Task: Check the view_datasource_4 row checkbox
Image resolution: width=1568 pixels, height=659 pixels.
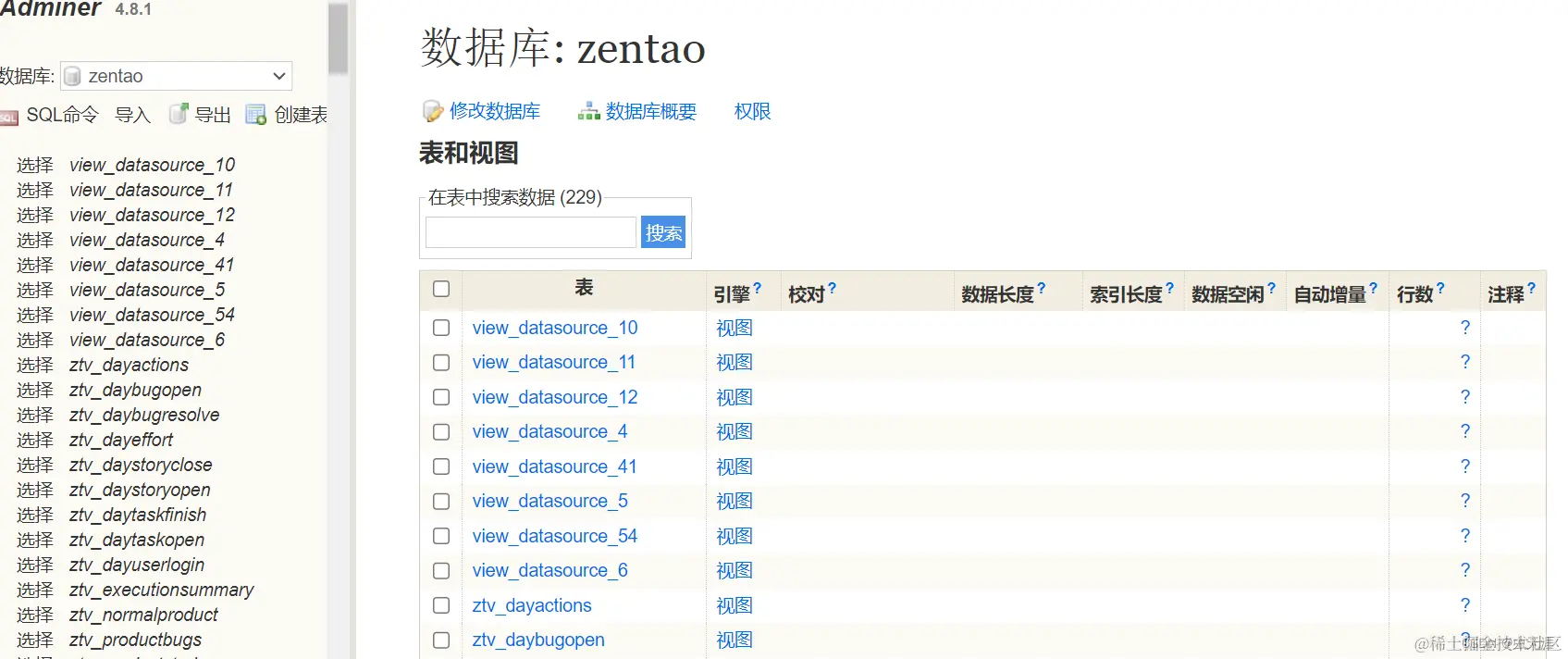Action: click(441, 432)
